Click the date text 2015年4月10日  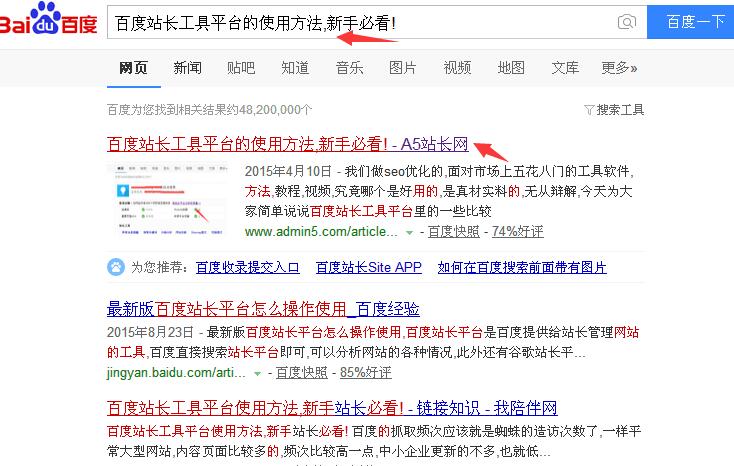point(288,171)
